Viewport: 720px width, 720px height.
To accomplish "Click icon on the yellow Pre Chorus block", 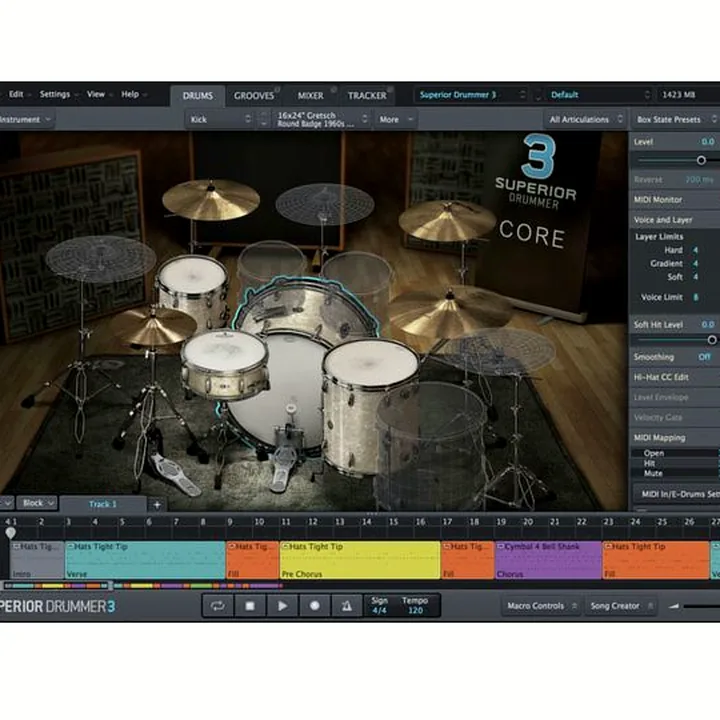I will [285, 546].
